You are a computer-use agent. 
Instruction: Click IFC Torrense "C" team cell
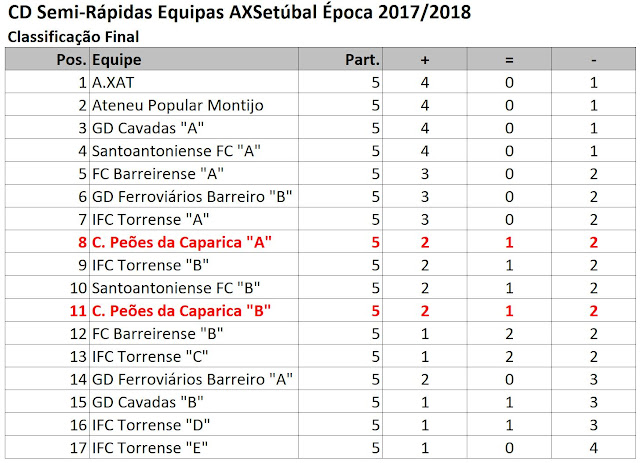tap(194, 357)
